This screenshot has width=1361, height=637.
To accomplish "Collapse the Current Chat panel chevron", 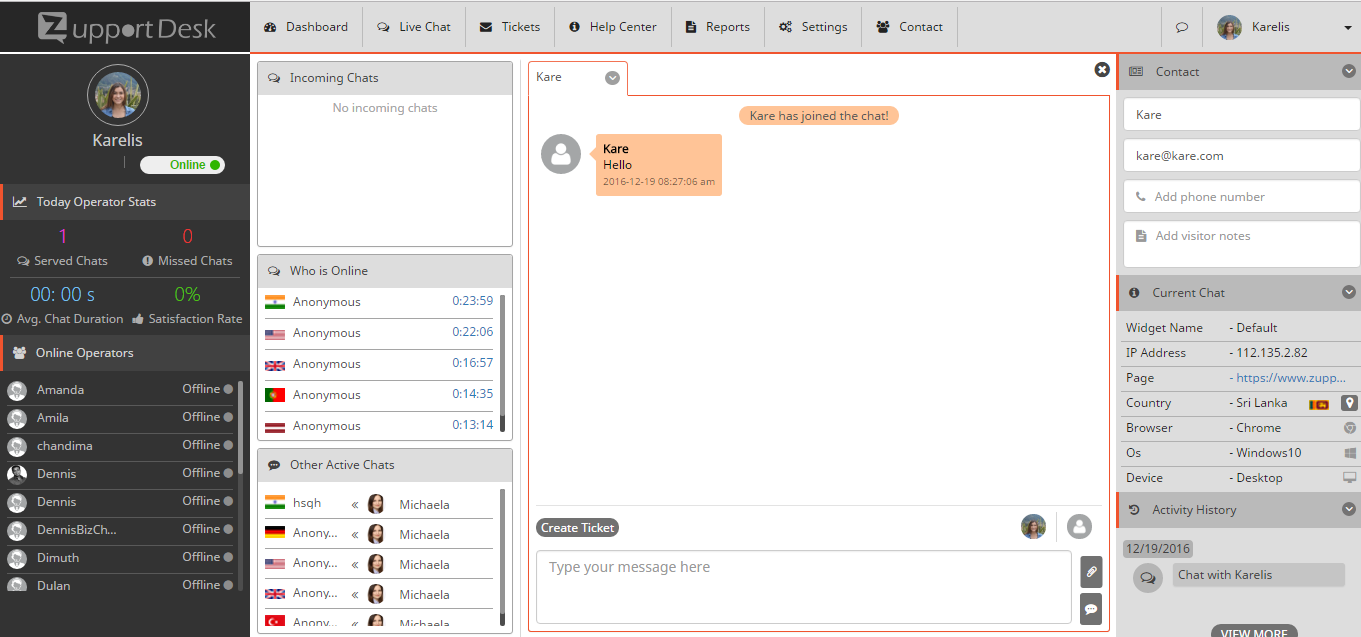I will click(1349, 292).
